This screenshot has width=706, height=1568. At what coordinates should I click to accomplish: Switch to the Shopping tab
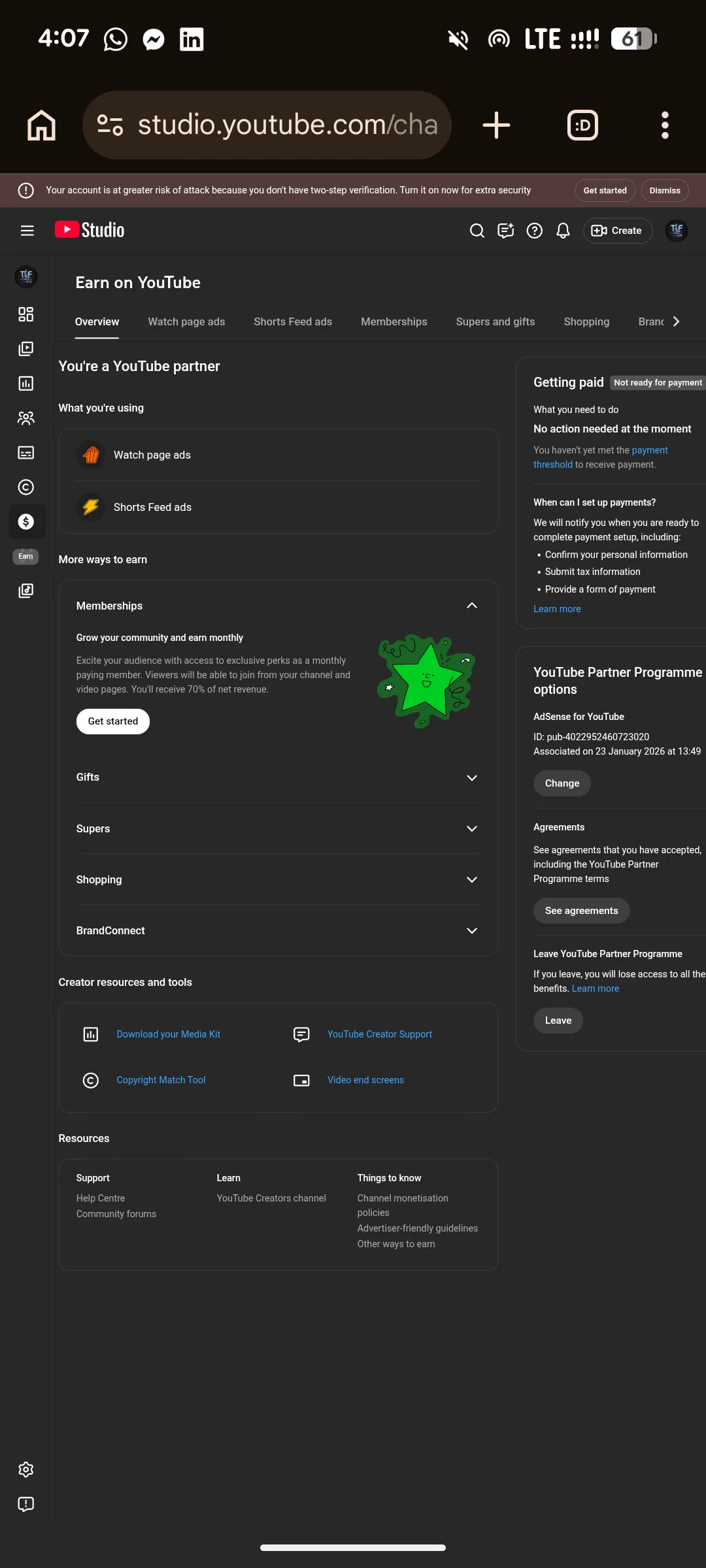point(586,321)
